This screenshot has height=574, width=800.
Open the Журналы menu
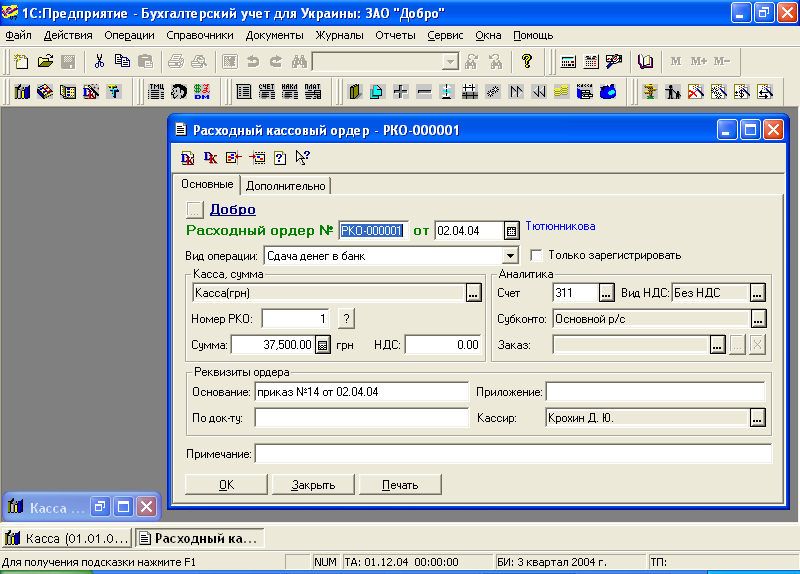click(x=339, y=35)
